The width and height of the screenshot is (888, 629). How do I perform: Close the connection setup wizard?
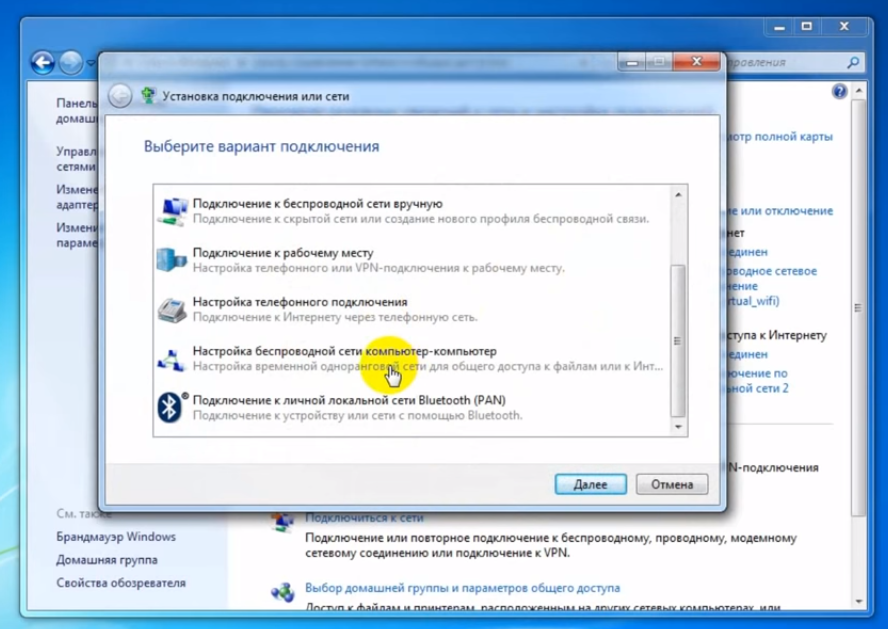coord(697,61)
